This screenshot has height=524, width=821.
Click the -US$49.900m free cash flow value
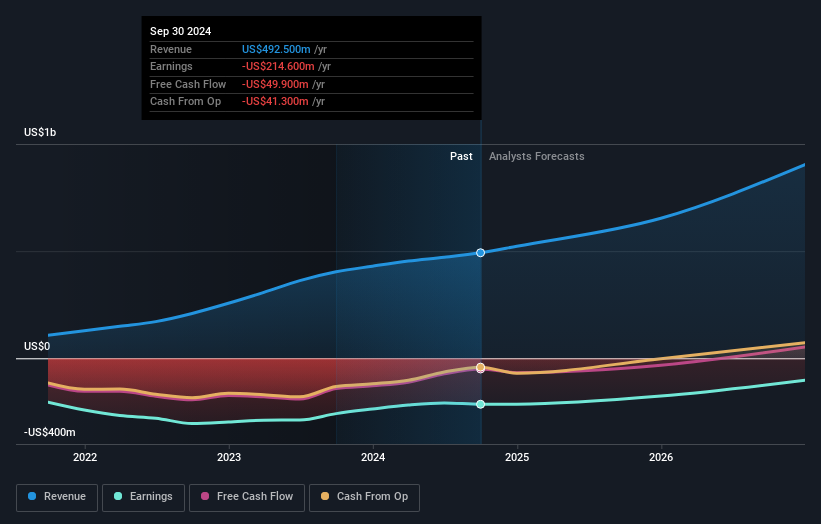(275, 84)
